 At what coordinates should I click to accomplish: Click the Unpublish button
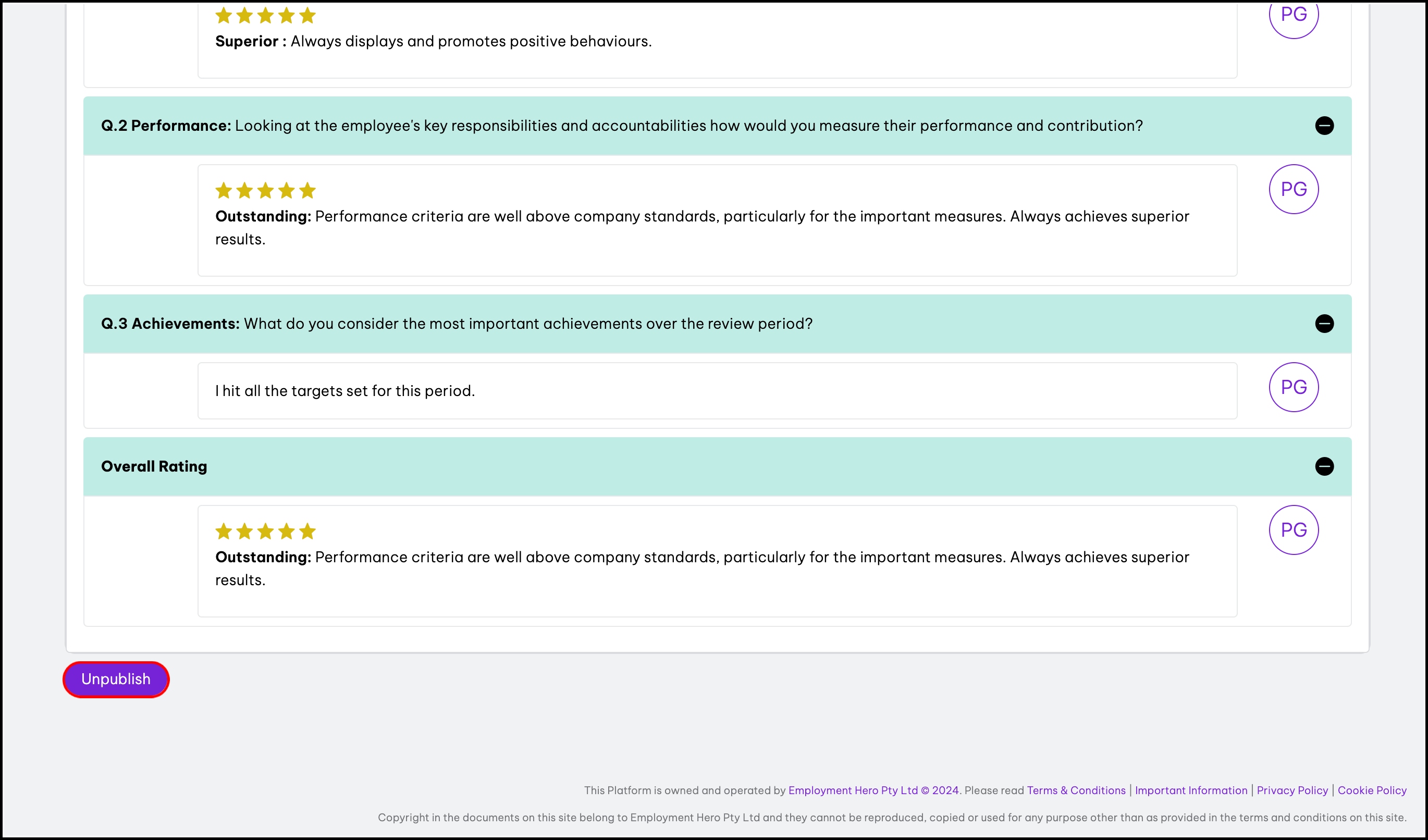(x=116, y=679)
